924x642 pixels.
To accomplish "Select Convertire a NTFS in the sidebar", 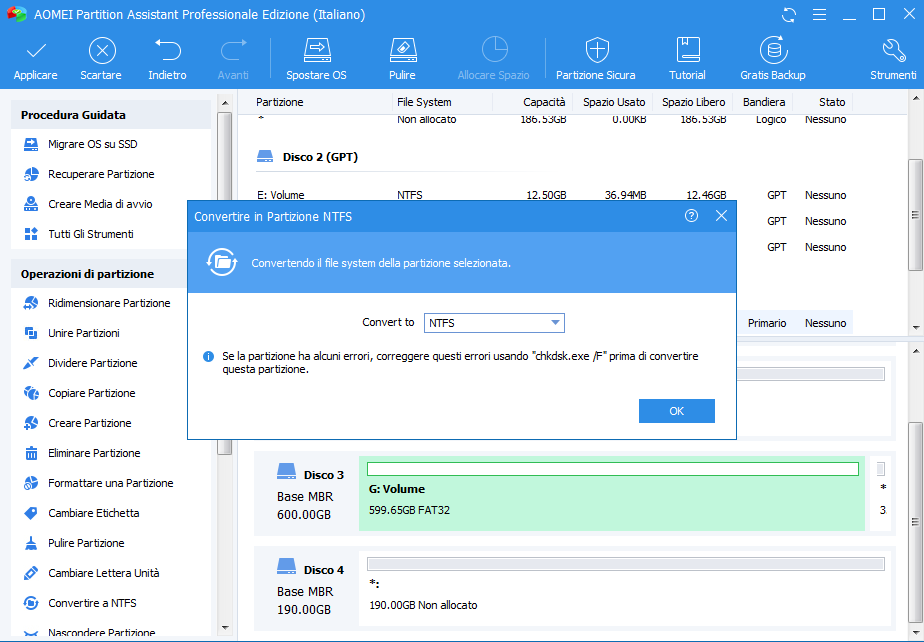I will [92, 603].
